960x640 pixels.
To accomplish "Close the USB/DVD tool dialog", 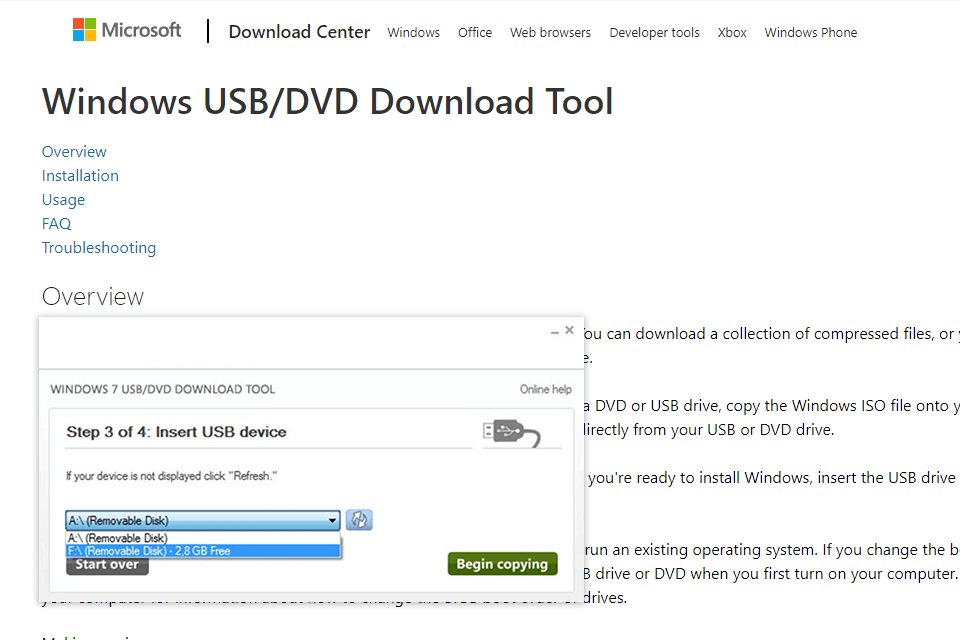I will click(x=569, y=330).
